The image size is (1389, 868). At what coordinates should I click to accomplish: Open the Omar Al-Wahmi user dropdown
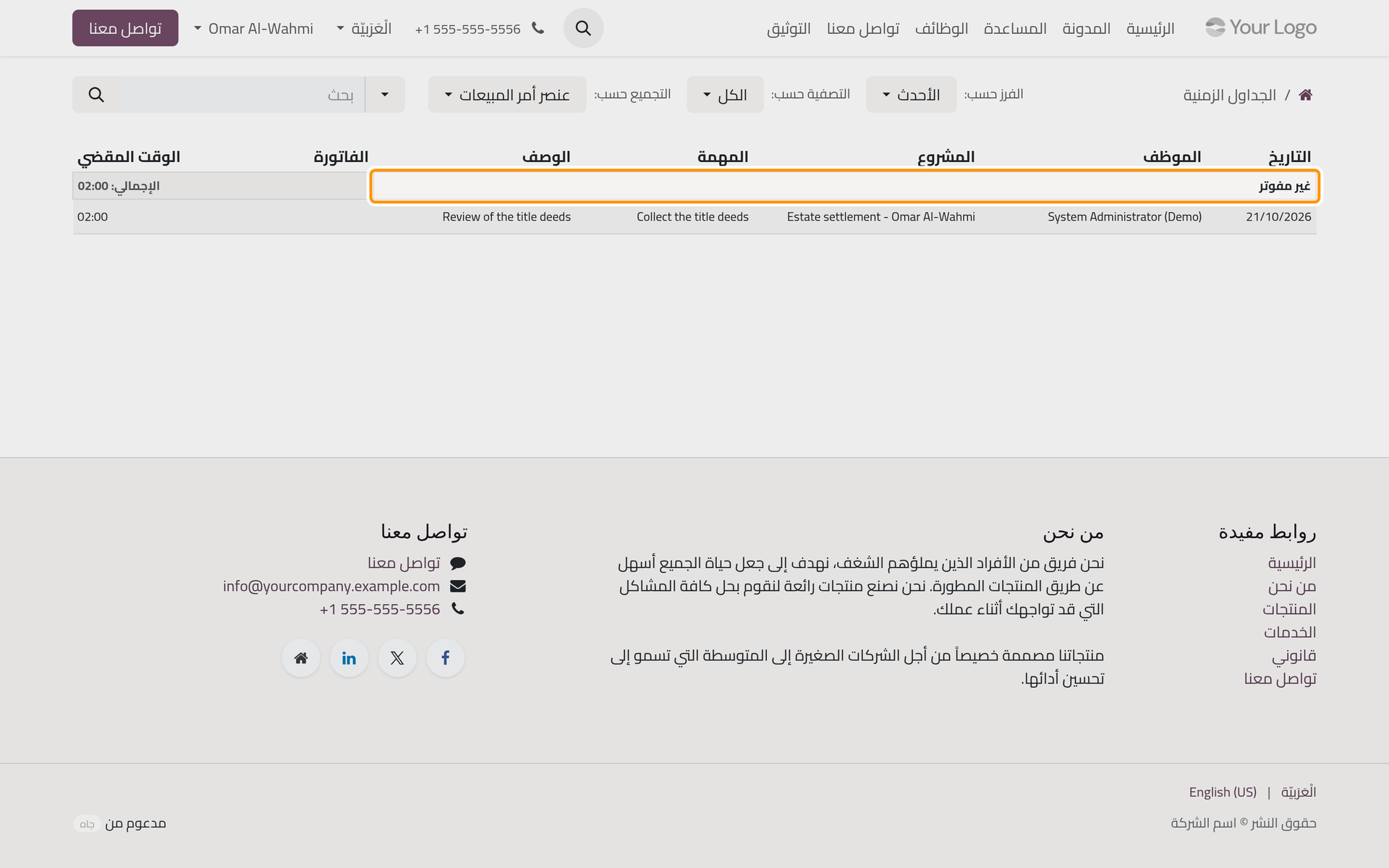click(x=254, y=28)
